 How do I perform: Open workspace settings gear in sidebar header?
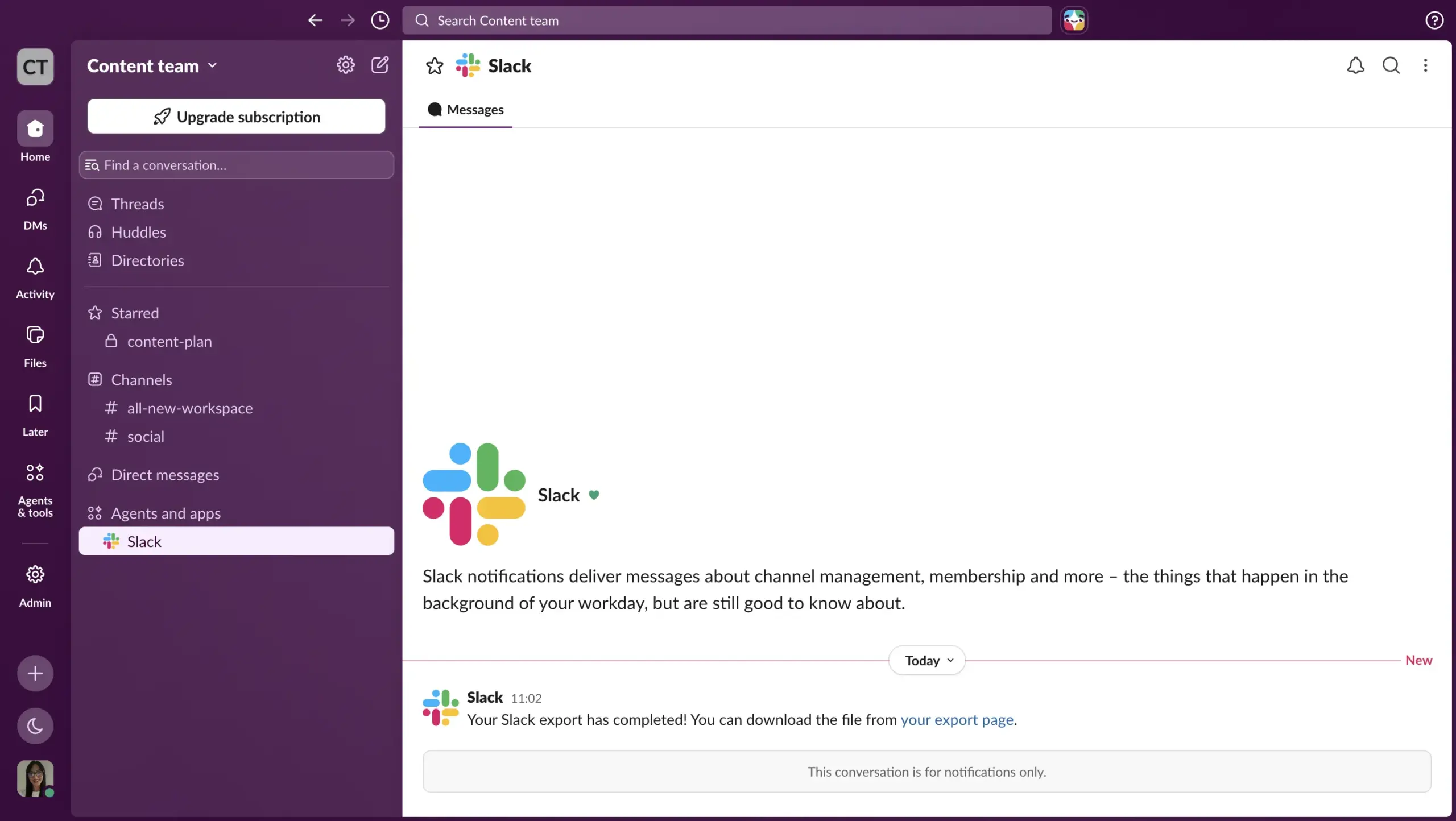pos(345,65)
